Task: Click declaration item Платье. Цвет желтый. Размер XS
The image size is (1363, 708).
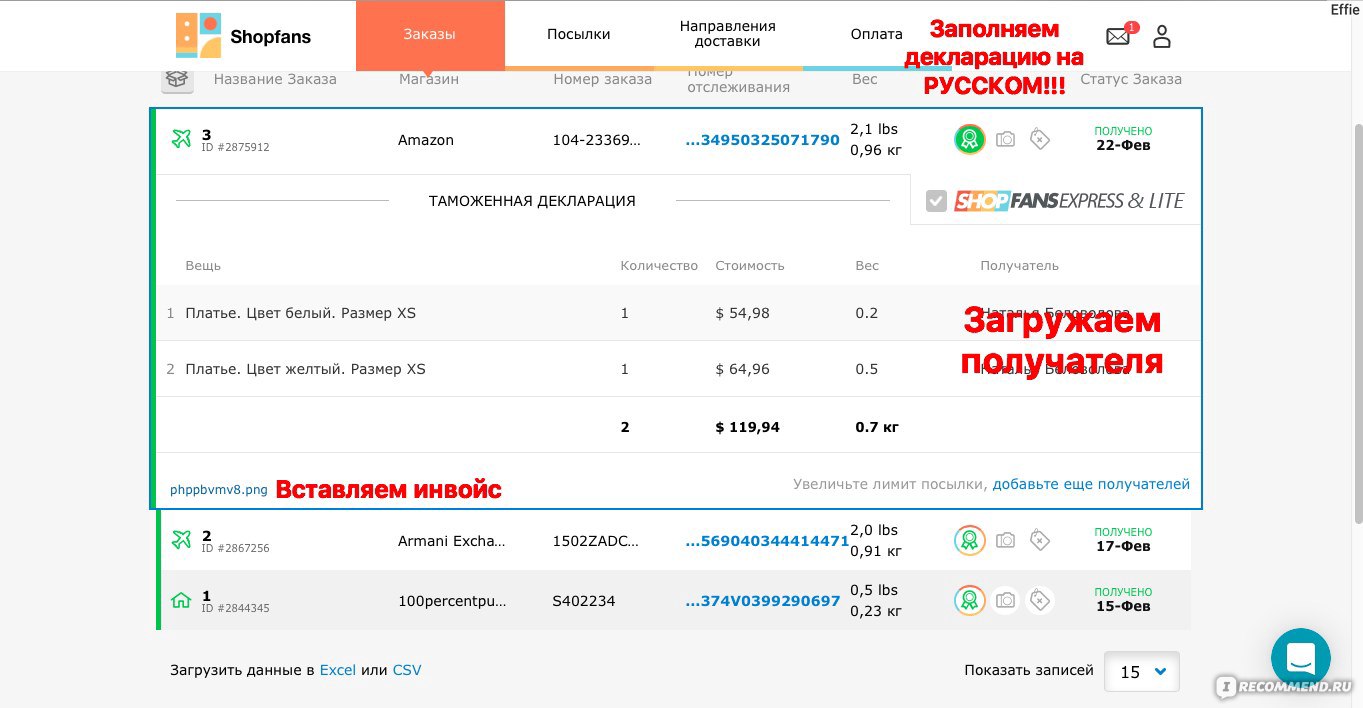Action: (305, 369)
